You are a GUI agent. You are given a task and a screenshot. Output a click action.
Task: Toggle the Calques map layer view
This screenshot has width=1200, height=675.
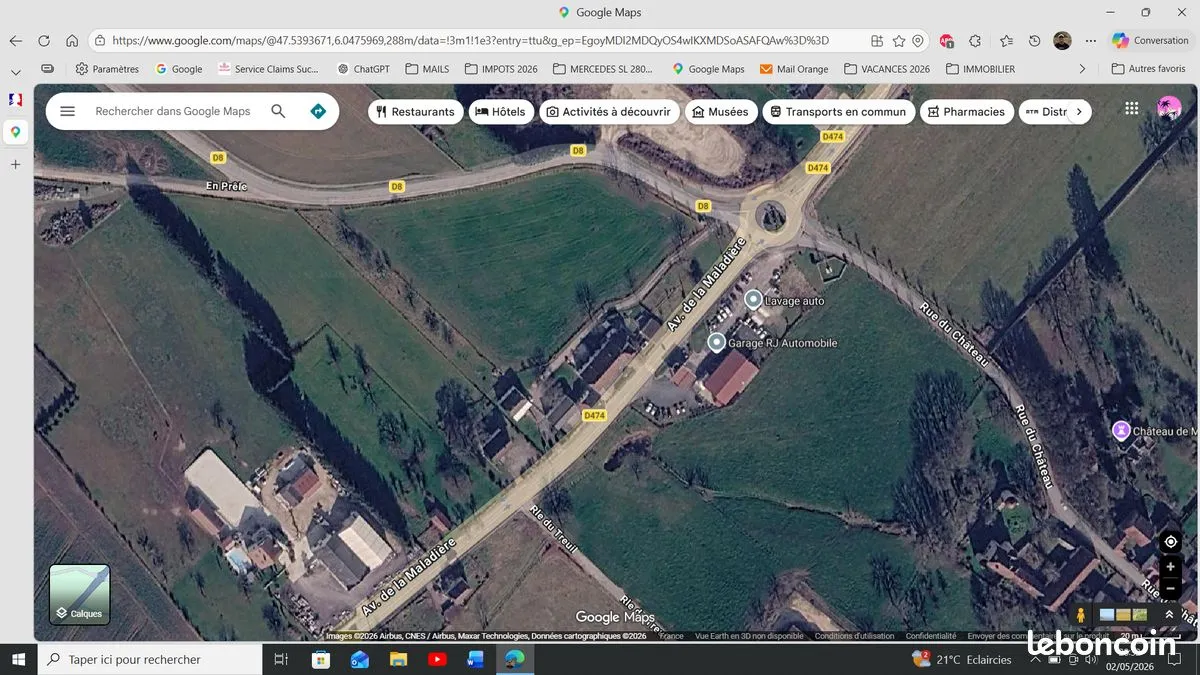[x=80, y=595]
